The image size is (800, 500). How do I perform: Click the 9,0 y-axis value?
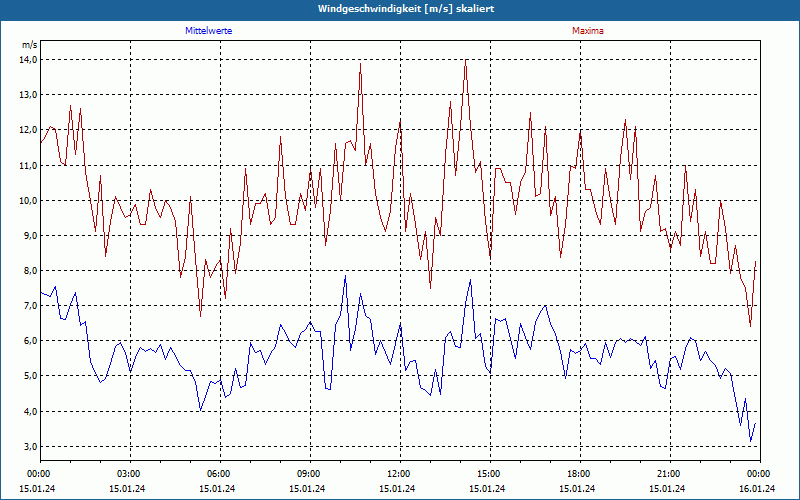pyautogui.click(x=31, y=236)
